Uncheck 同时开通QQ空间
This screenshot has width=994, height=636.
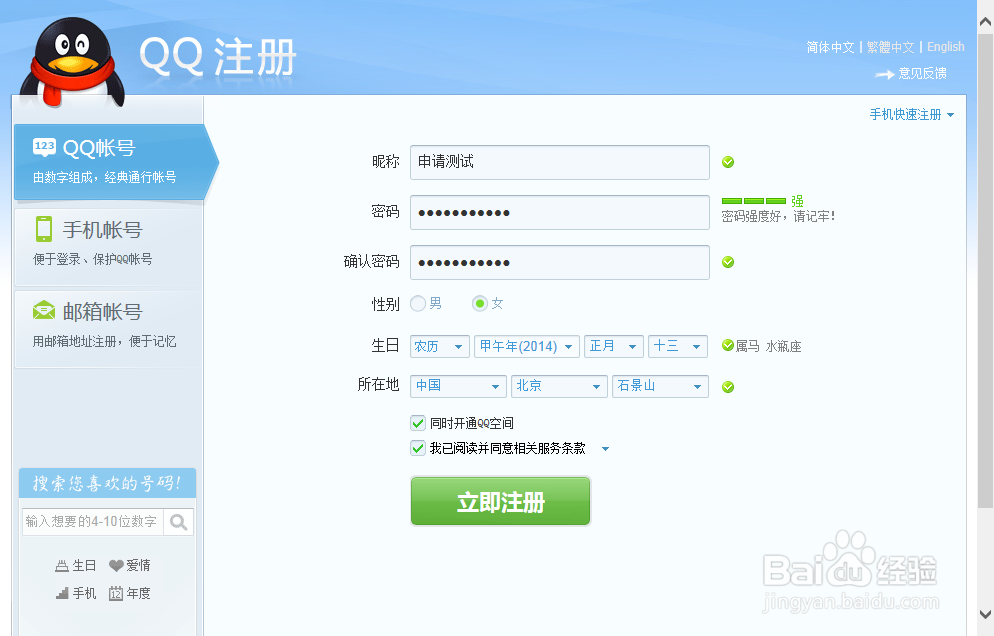pyautogui.click(x=418, y=423)
